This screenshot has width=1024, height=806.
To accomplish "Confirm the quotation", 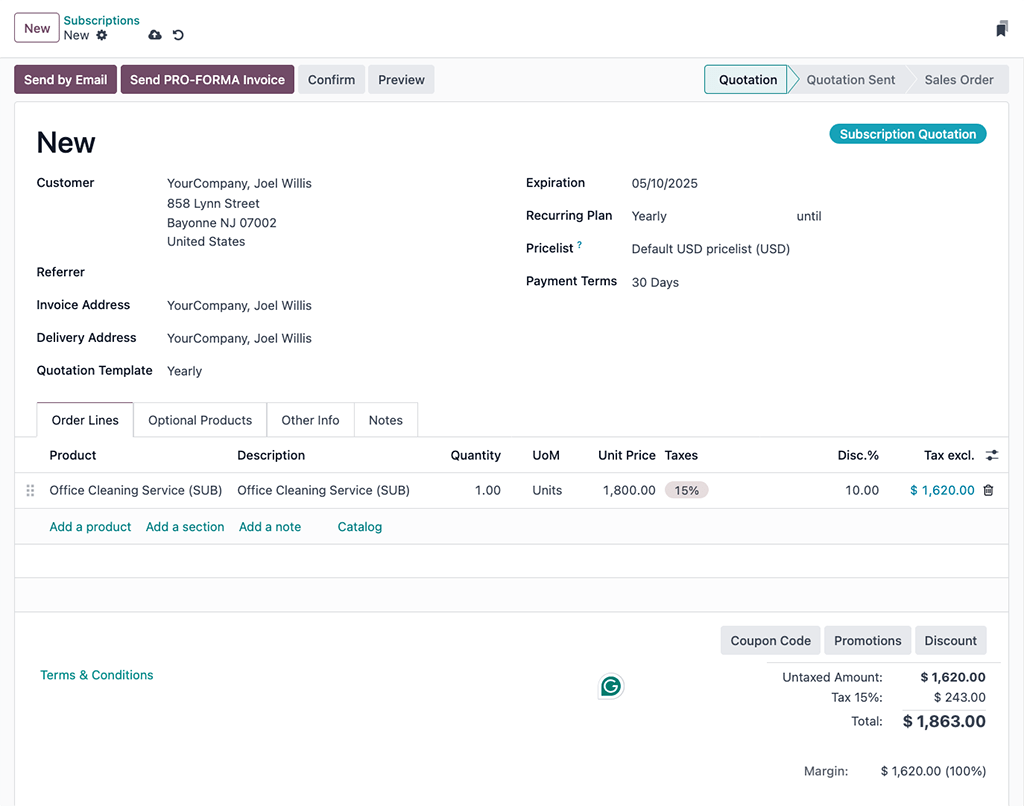I will pos(331,79).
